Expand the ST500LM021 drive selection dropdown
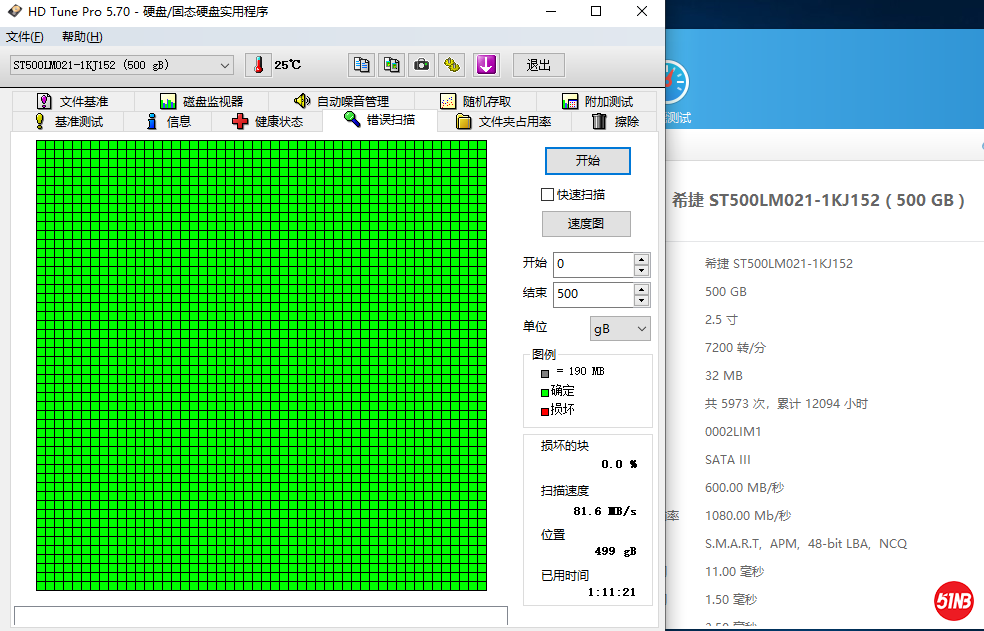 [x=225, y=65]
